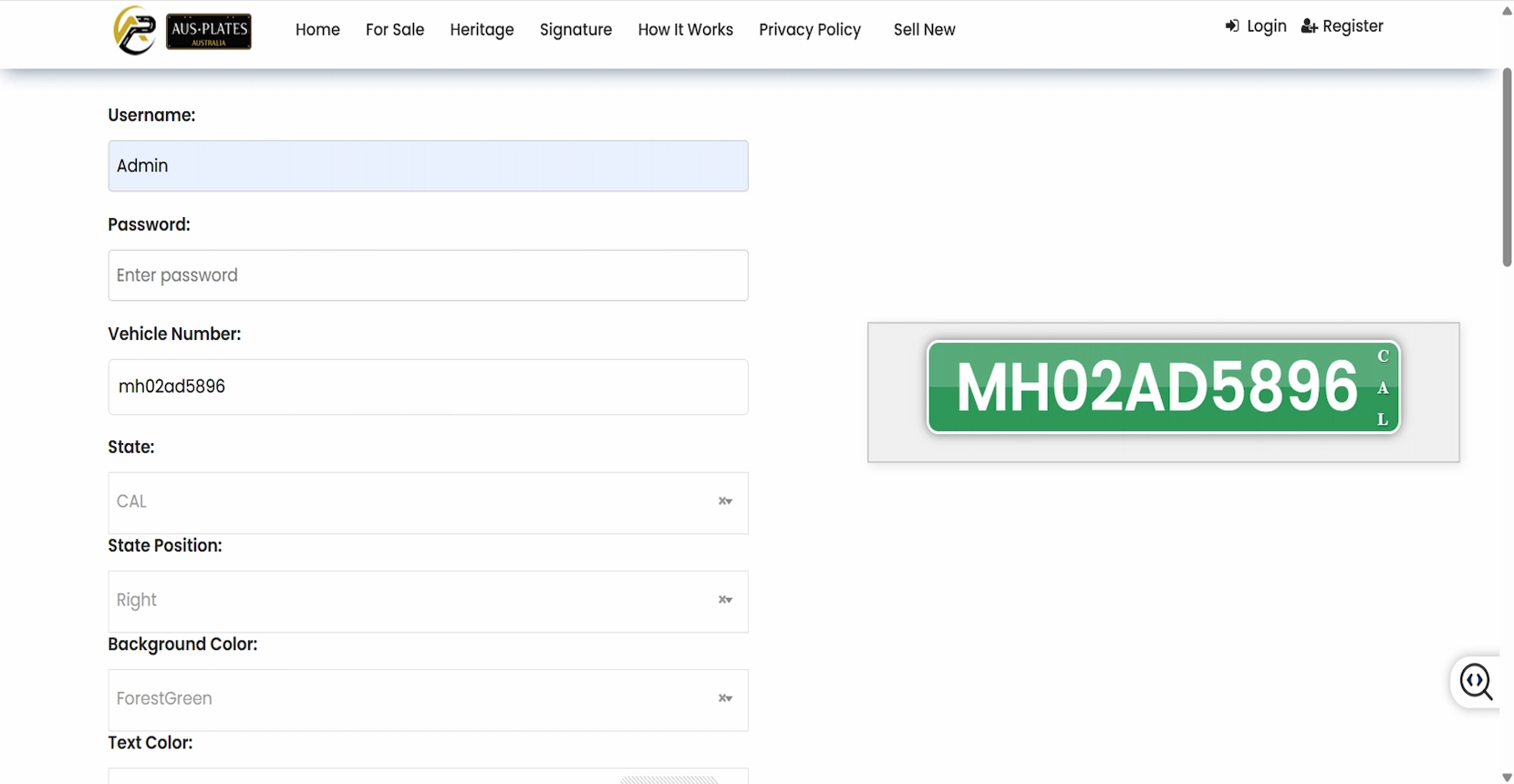Click the State Position: label
This screenshot has width=1514, height=784.
(165, 545)
